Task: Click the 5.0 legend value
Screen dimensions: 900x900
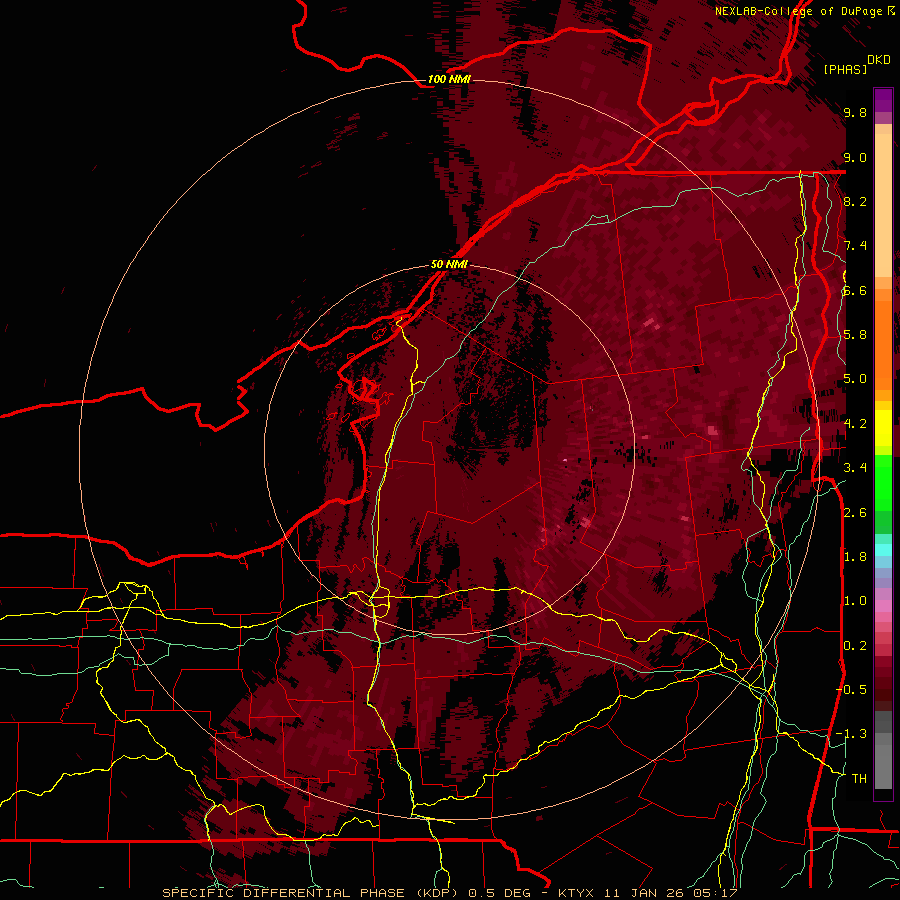Action: pyautogui.click(x=855, y=379)
